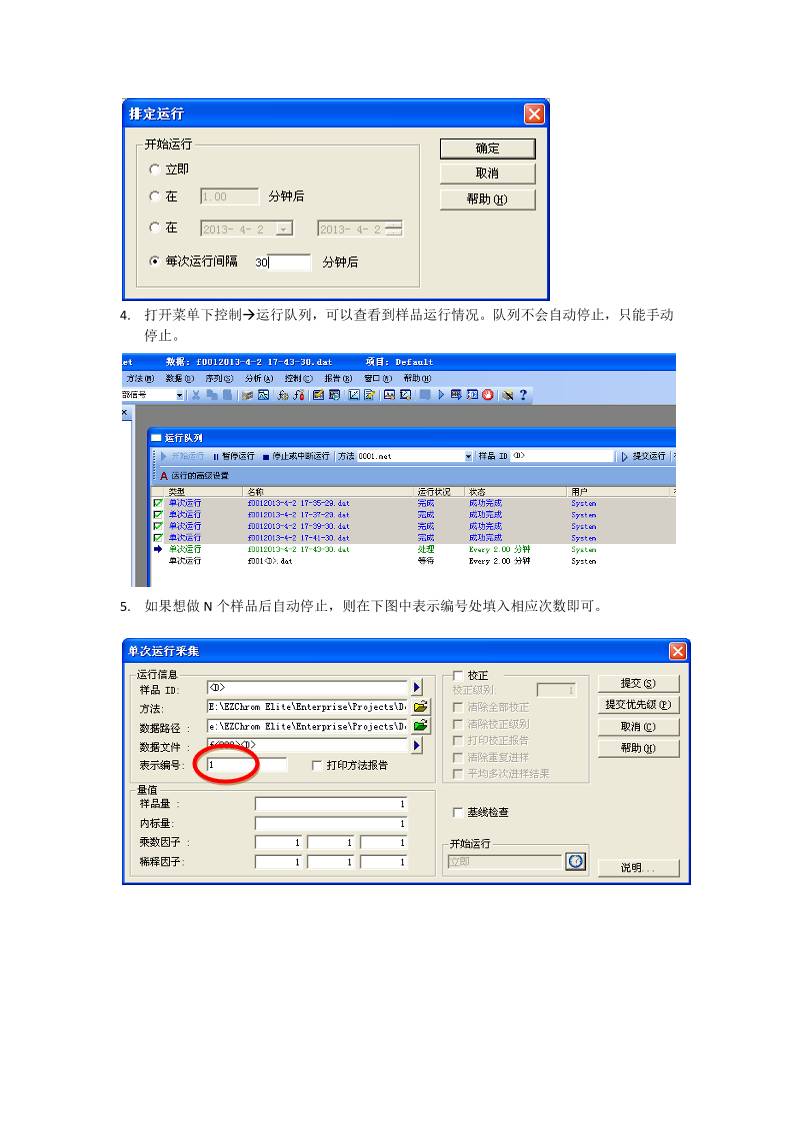Click the grey square stop icon in the toolbar
This screenshot has width=793, height=1122.
coord(424,395)
